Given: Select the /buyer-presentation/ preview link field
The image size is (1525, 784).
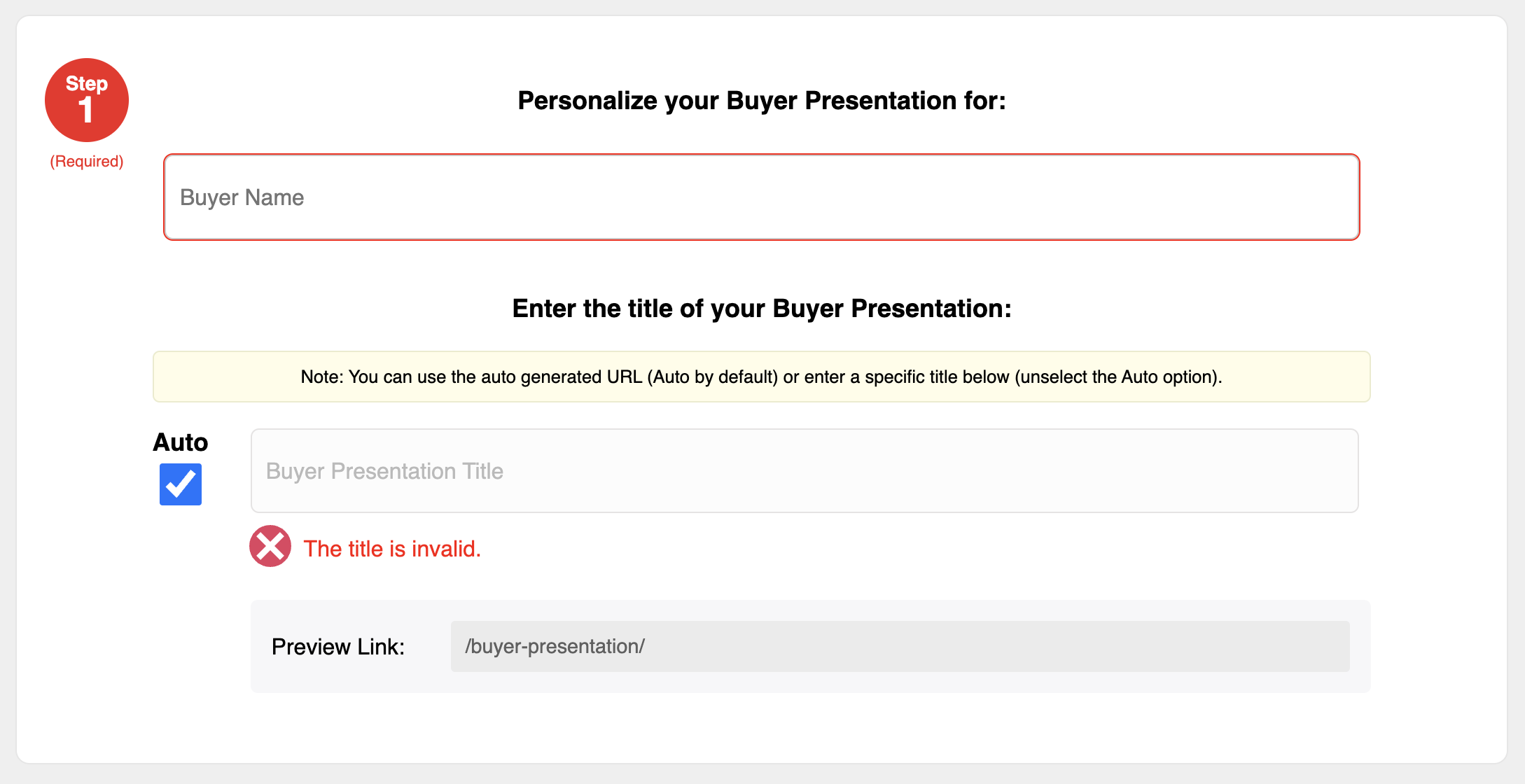Looking at the screenshot, I should pyautogui.click(x=899, y=646).
